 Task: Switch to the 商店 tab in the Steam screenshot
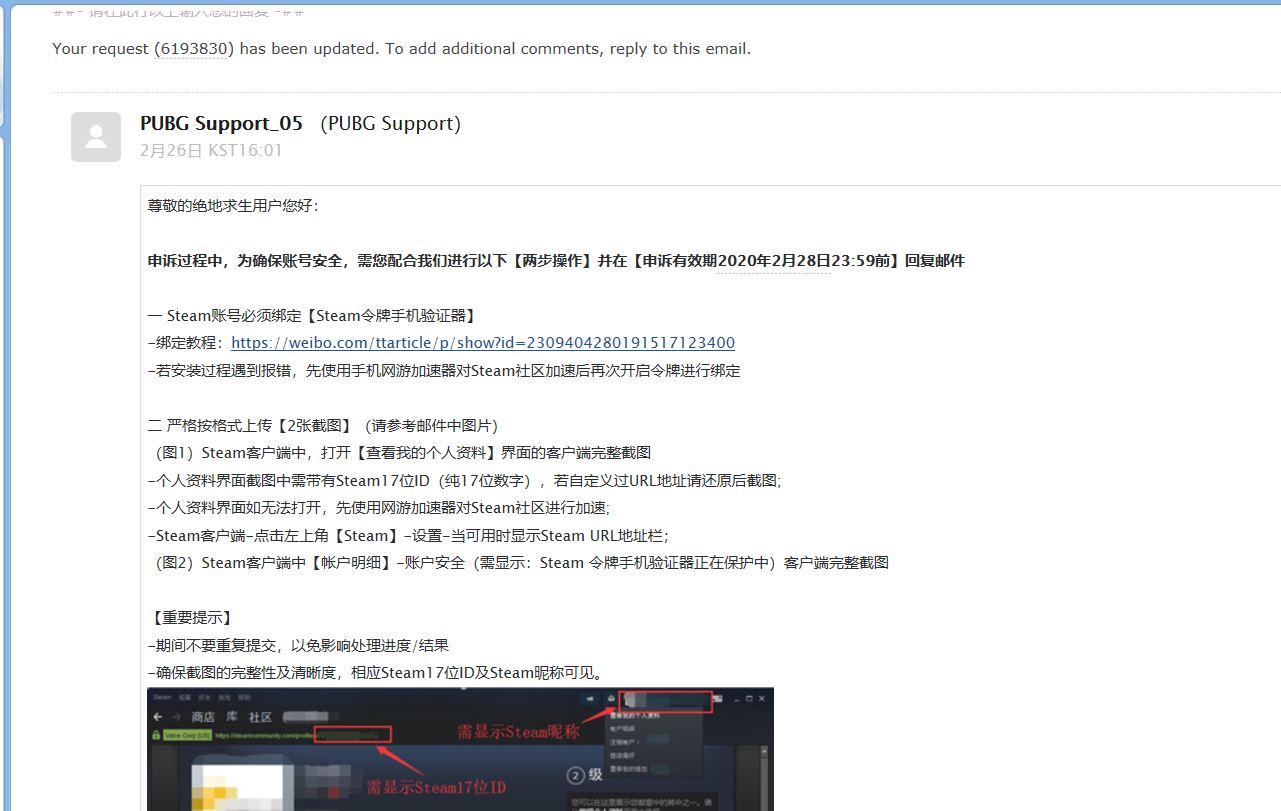point(204,716)
